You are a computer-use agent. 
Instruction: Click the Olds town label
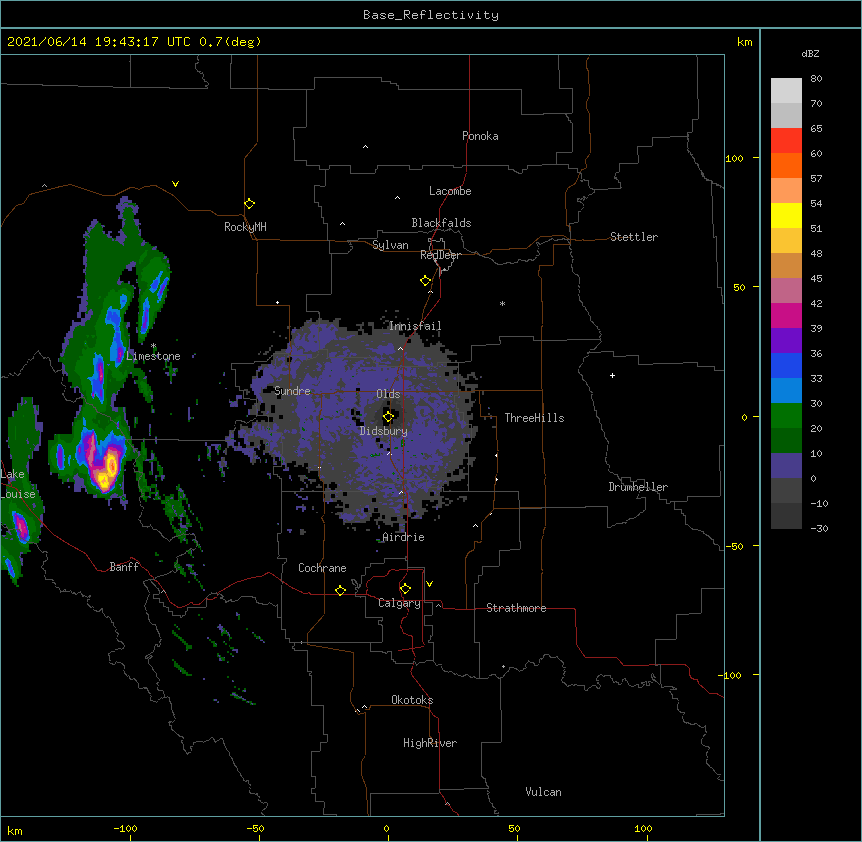point(388,394)
